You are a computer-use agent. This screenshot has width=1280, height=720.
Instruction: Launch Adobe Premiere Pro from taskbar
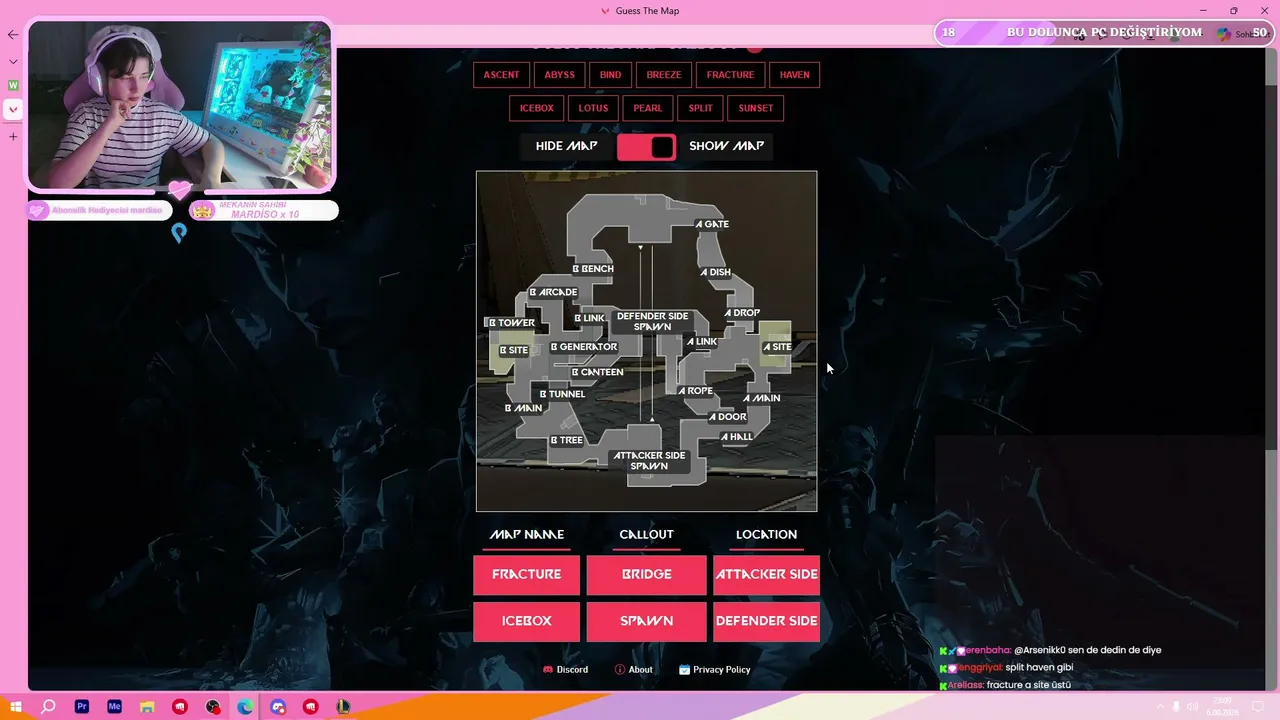point(82,707)
